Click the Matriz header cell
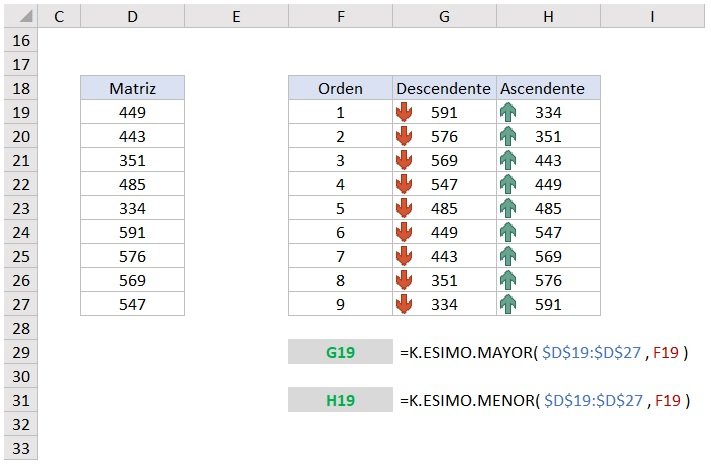The height and width of the screenshot is (466, 711). click(132, 88)
